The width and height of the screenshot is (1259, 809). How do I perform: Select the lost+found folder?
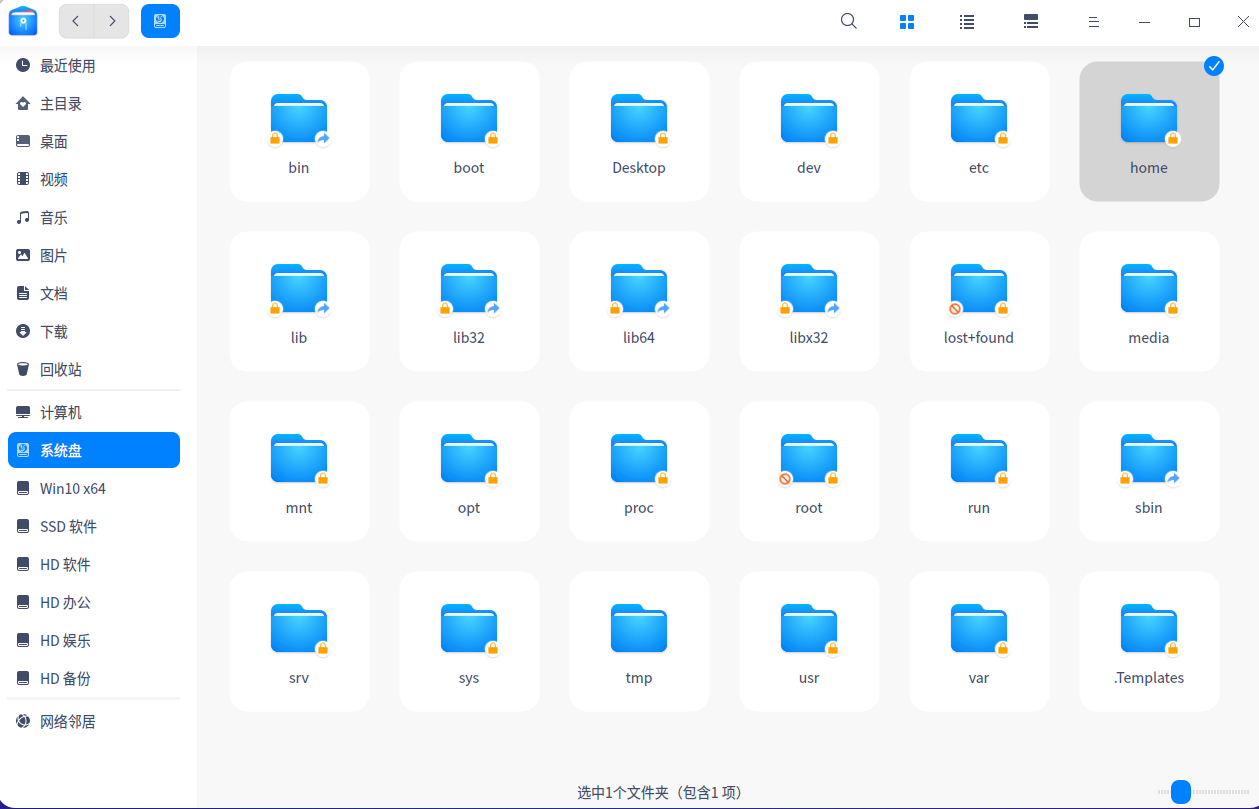[x=979, y=302]
